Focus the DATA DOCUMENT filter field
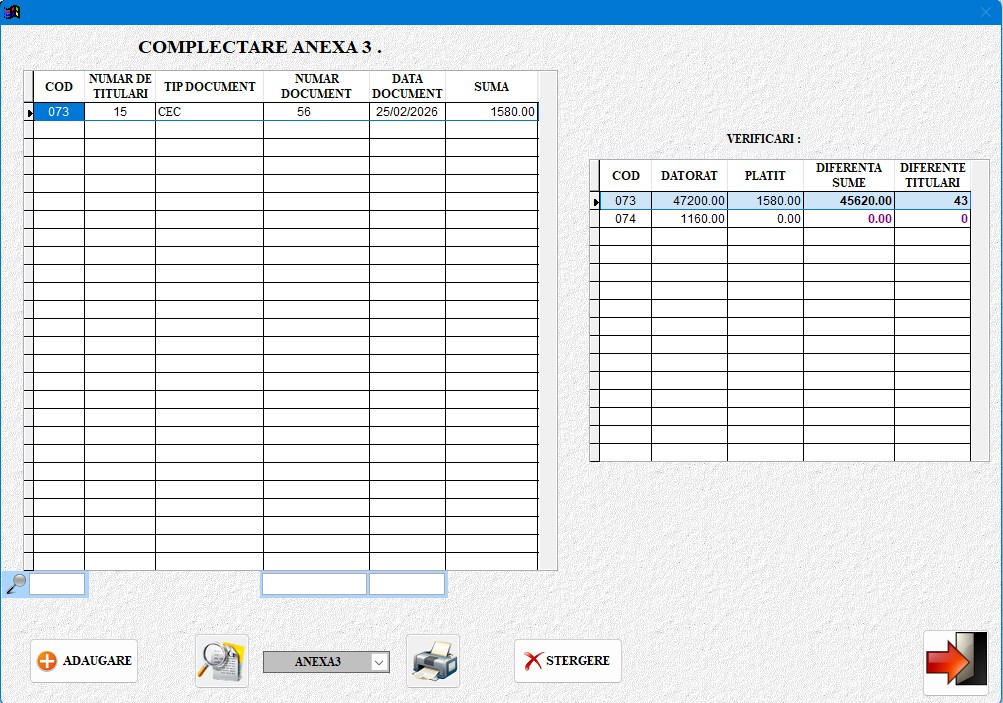Screen dimensions: 1003x703 pos(407,584)
